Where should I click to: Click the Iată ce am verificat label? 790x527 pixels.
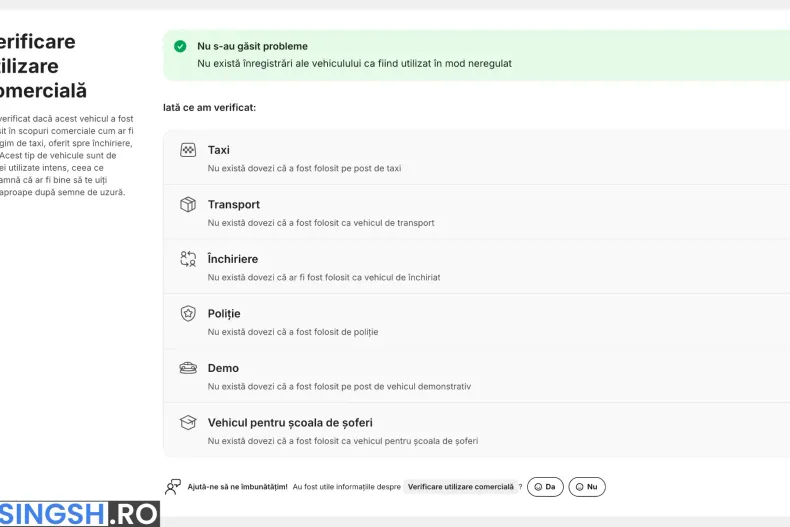click(210, 107)
